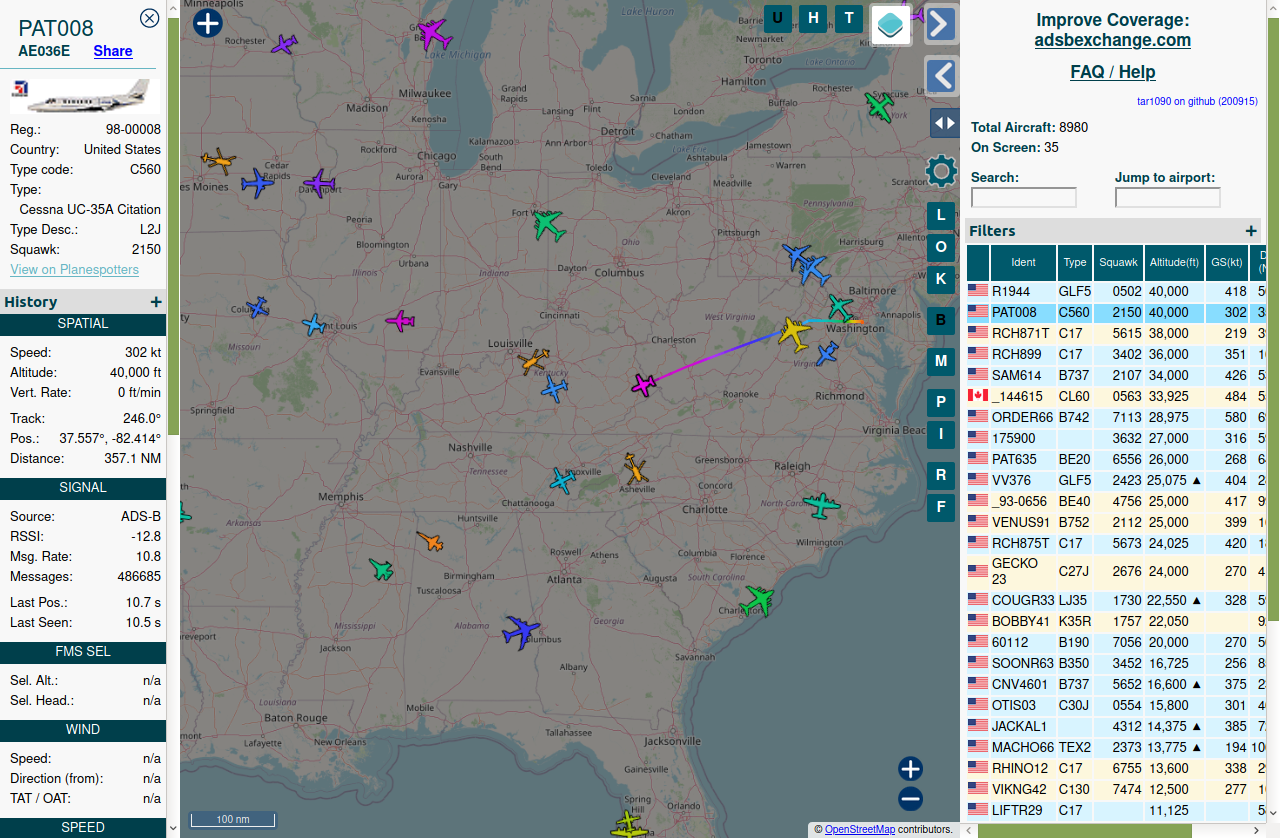Viewport: 1280px width, 838px height.
Task: Expand the History section
Action: tap(155, 302)
